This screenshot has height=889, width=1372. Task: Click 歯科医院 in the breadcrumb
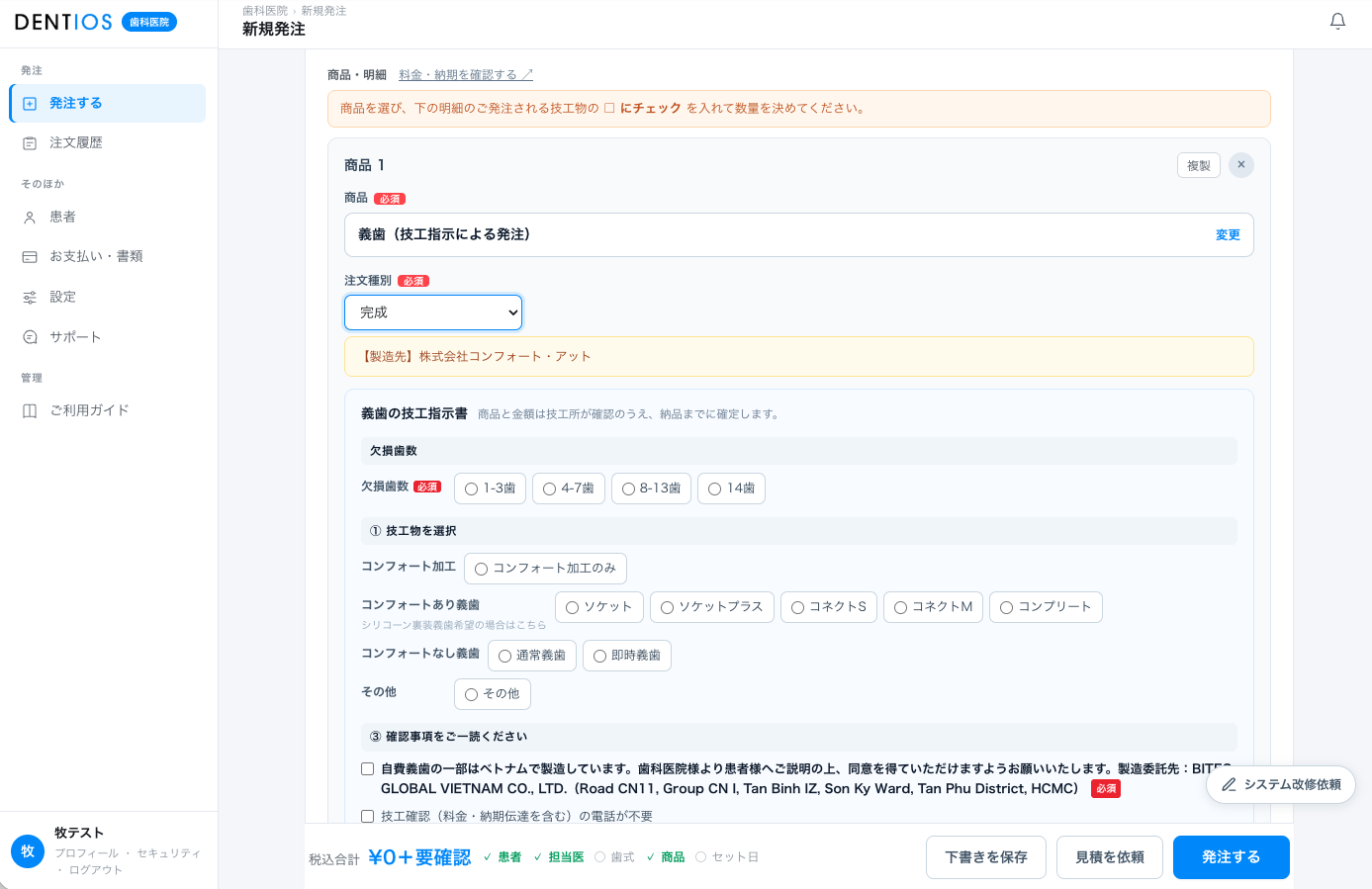265,11
